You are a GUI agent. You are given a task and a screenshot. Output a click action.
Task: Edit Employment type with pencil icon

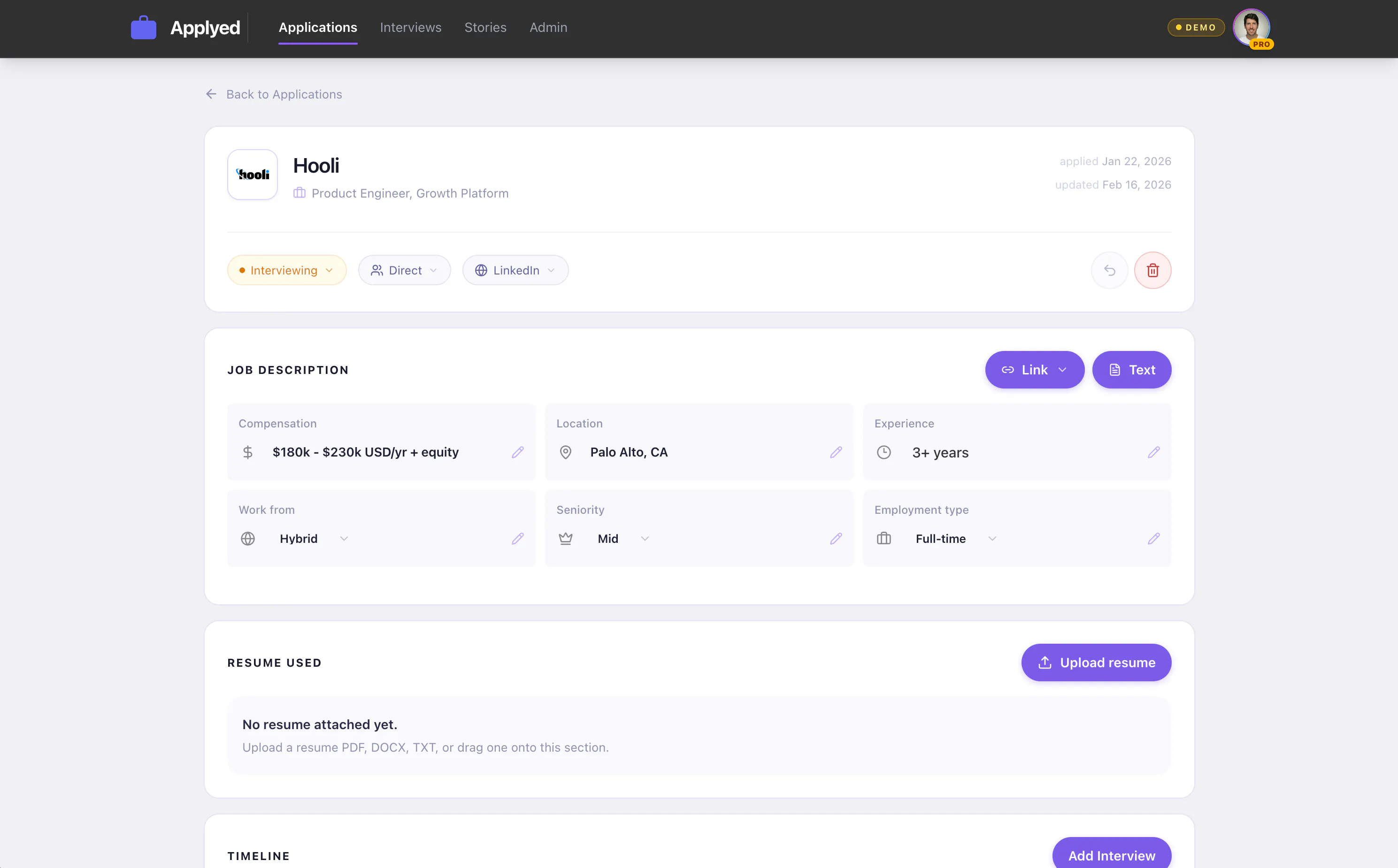click(x=1154, y=539)
